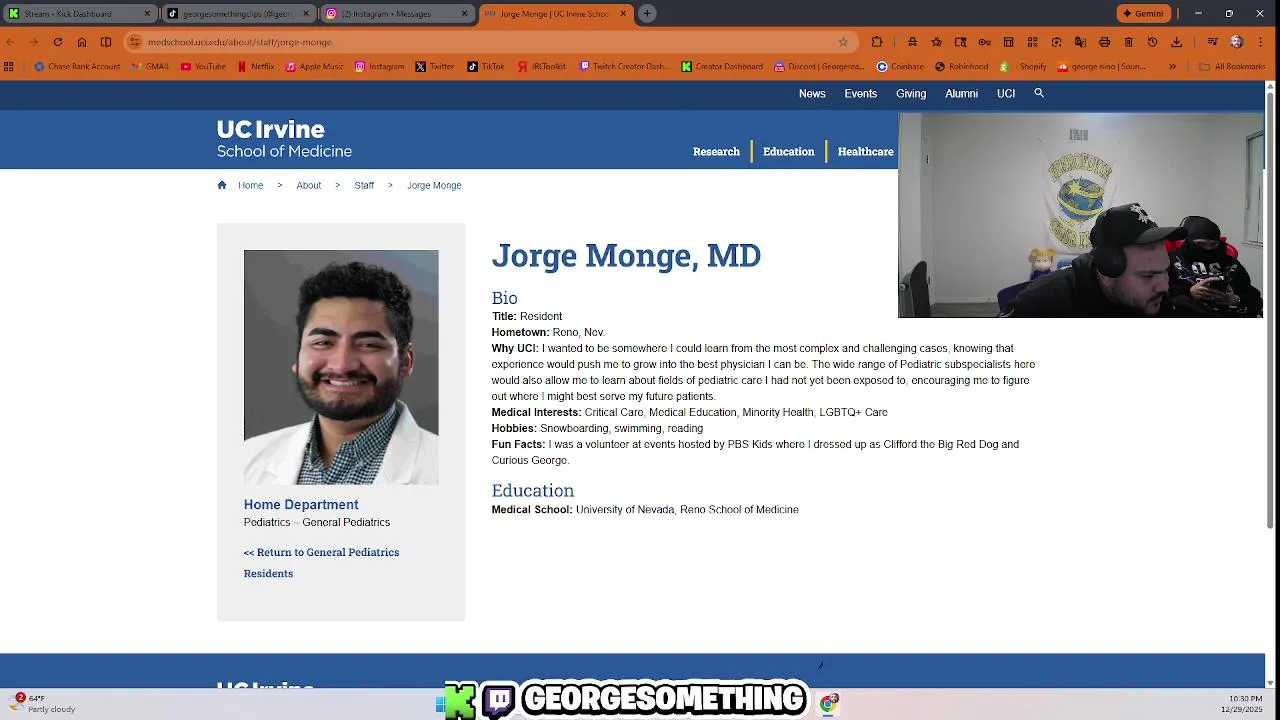Open the Netflix bookmark
The width and height of the screenshot is (1280, 720).
click(255, 67)
